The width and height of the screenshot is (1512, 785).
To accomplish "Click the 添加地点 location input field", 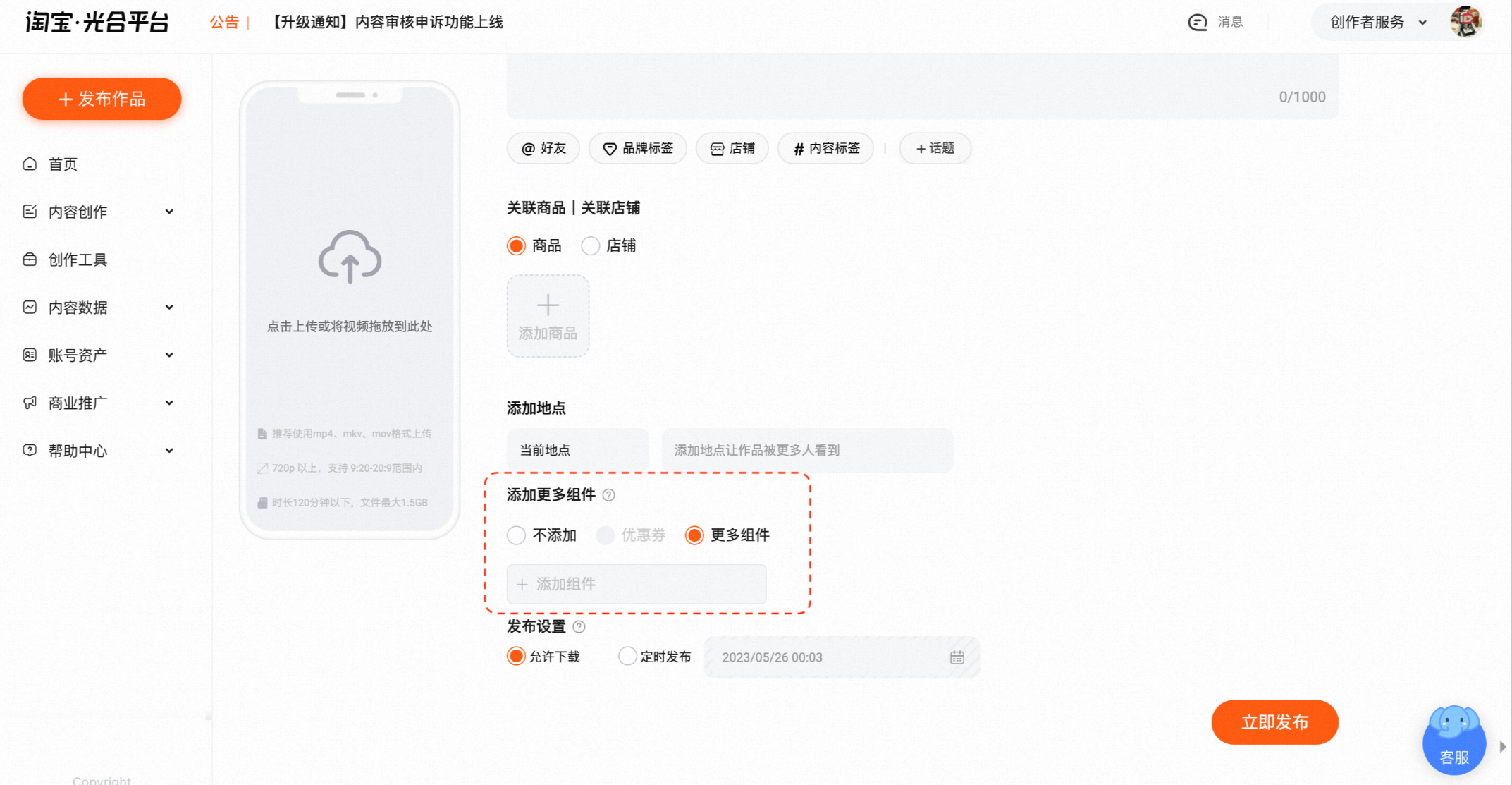I will [807, 450].
